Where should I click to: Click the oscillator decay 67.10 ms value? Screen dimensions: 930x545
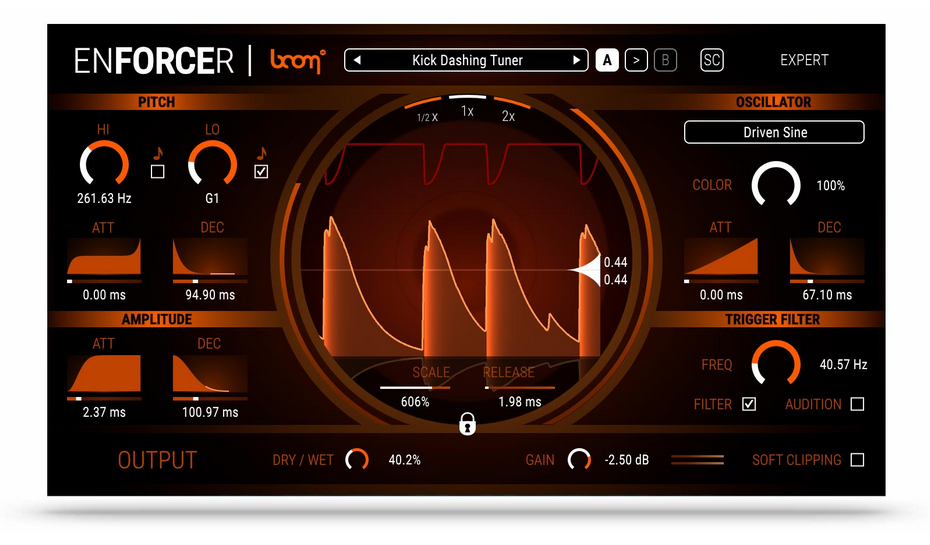pyautogui.click(x=827, y=295)
